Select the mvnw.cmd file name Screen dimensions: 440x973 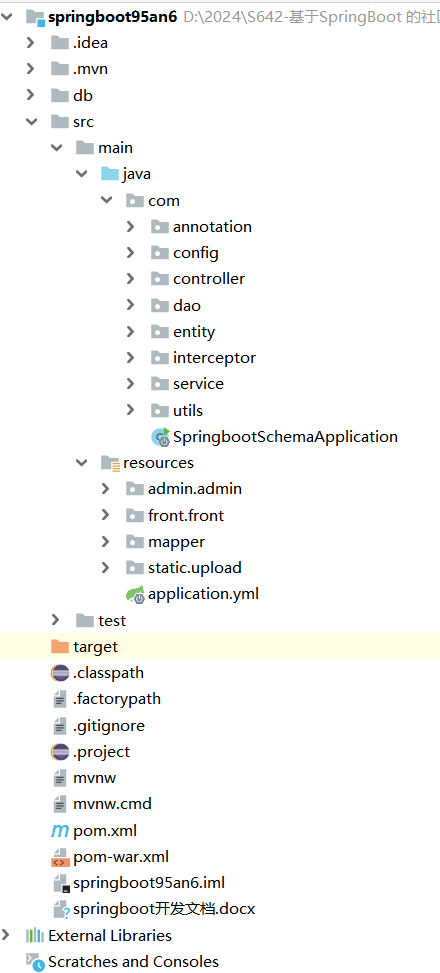click(x=112, y=804)
